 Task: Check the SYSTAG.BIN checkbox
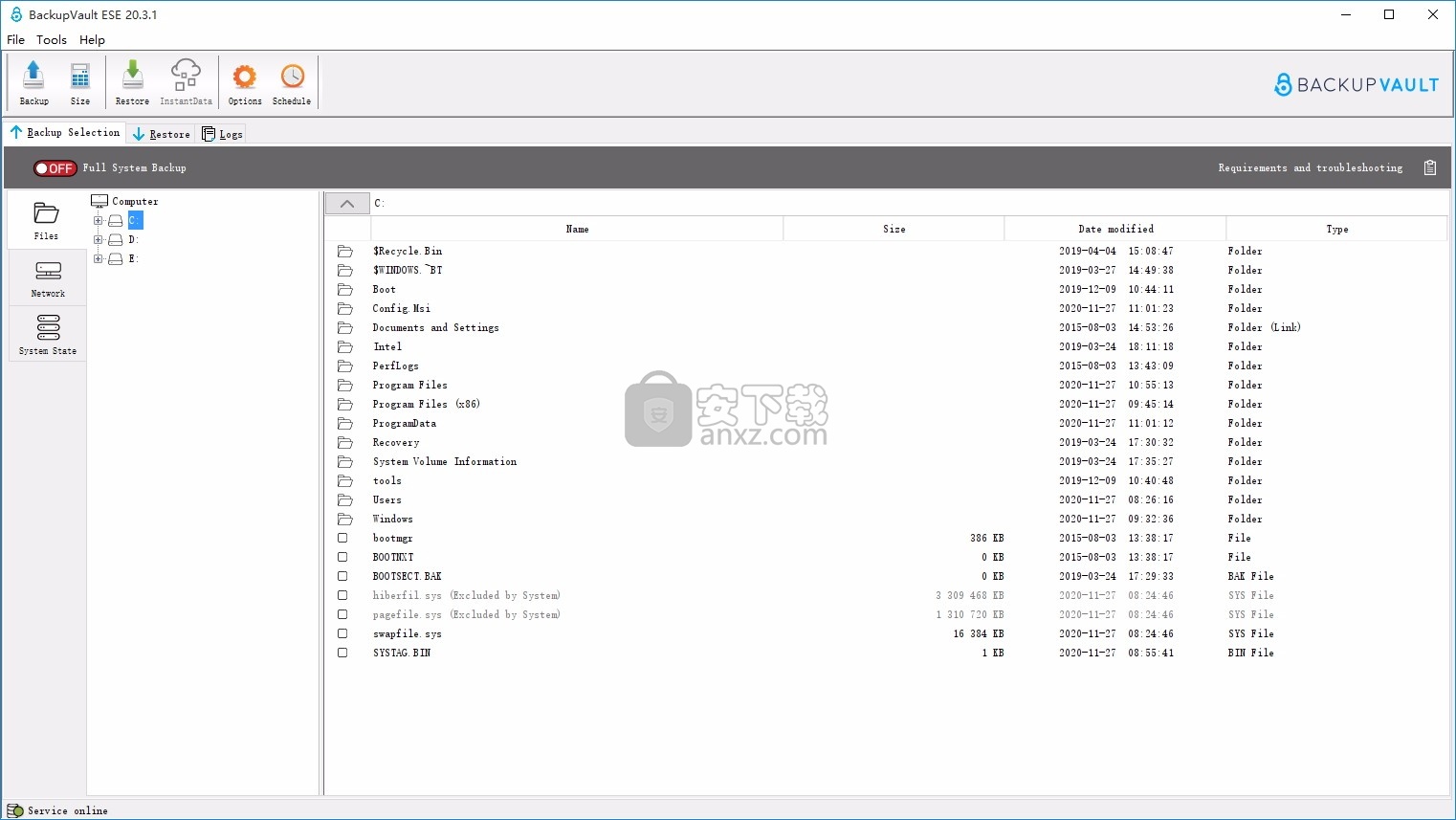coord(342,653)
